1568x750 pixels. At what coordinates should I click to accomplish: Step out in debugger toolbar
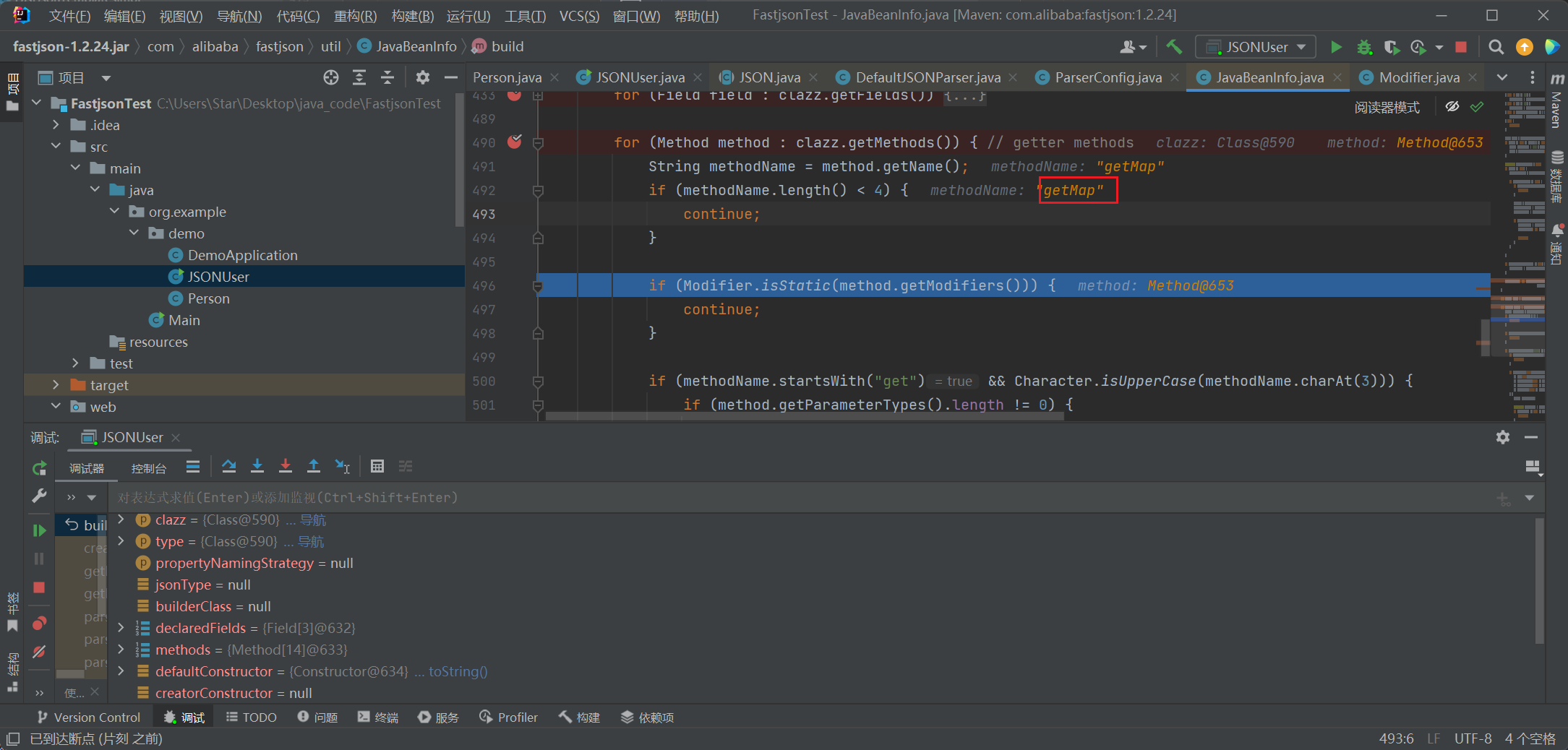coord(314,466)
